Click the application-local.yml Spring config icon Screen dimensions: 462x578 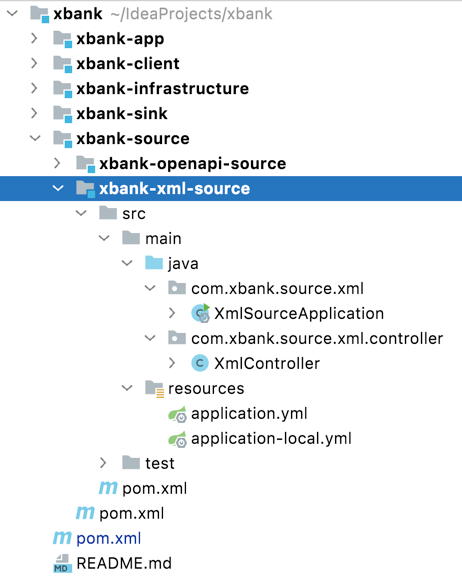pyautogui.click(x=177, y=439)
